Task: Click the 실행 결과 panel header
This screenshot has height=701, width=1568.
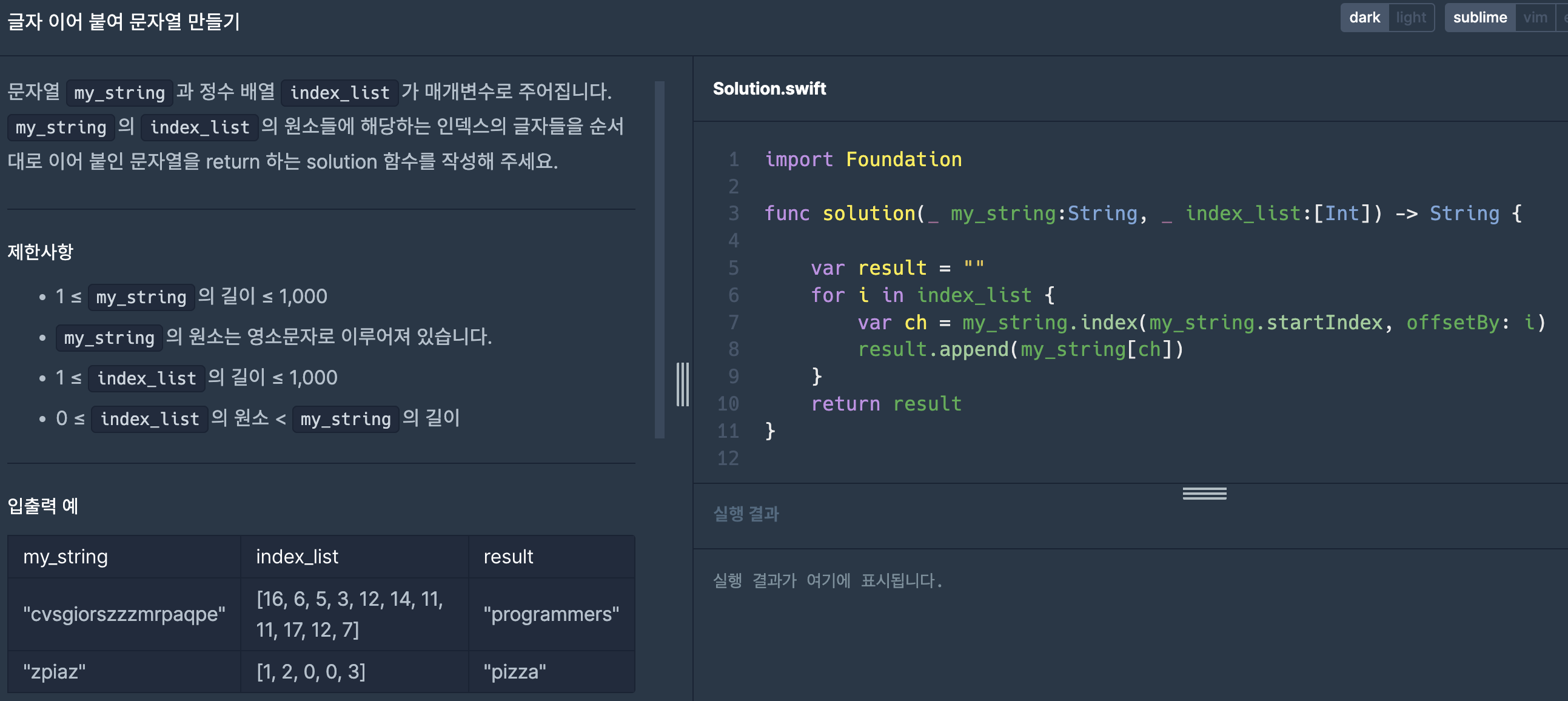Action: (x=746, y=514)
